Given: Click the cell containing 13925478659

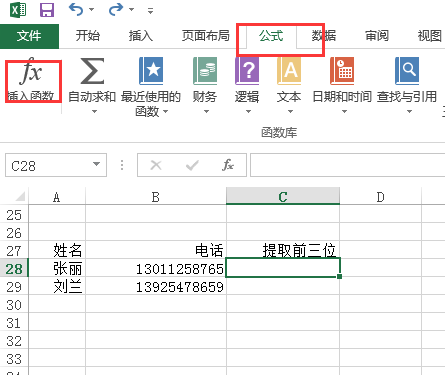Looking at the screenshot, I should click(x=156, y=286).
